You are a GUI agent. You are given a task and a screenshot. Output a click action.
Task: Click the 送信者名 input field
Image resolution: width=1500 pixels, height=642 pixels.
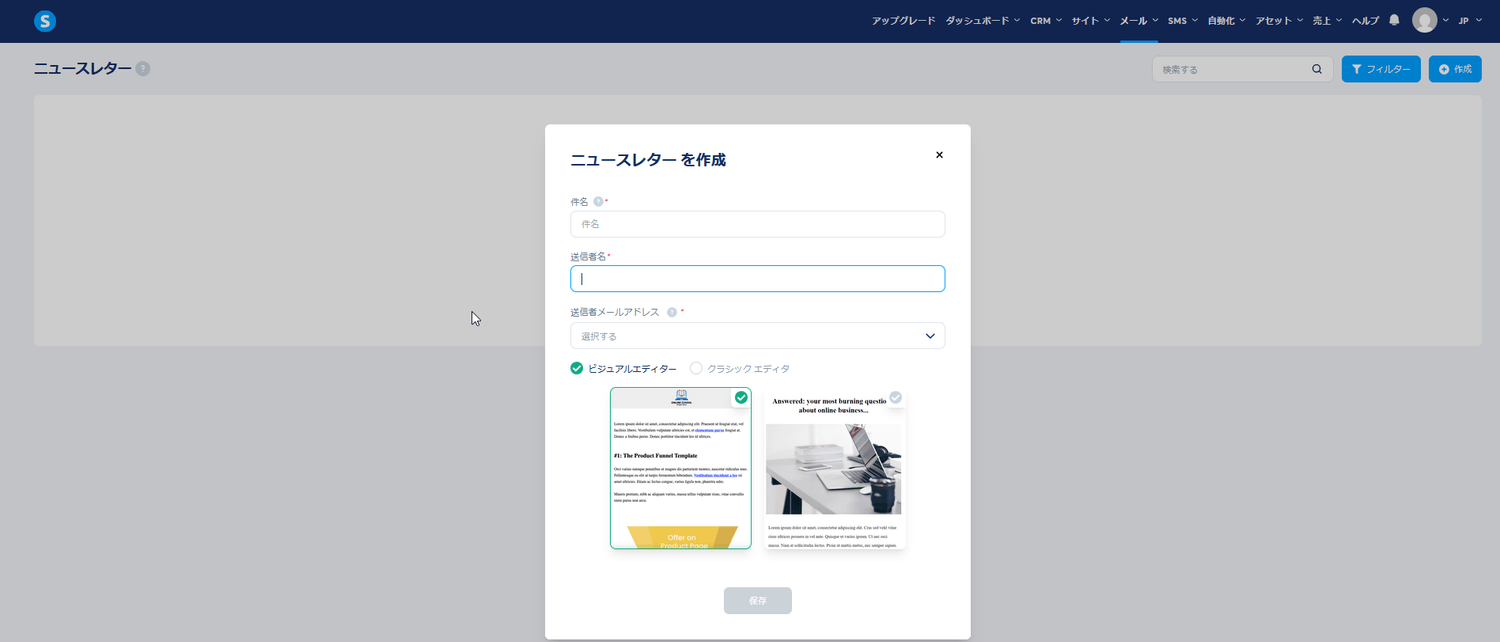click(757, 279)
